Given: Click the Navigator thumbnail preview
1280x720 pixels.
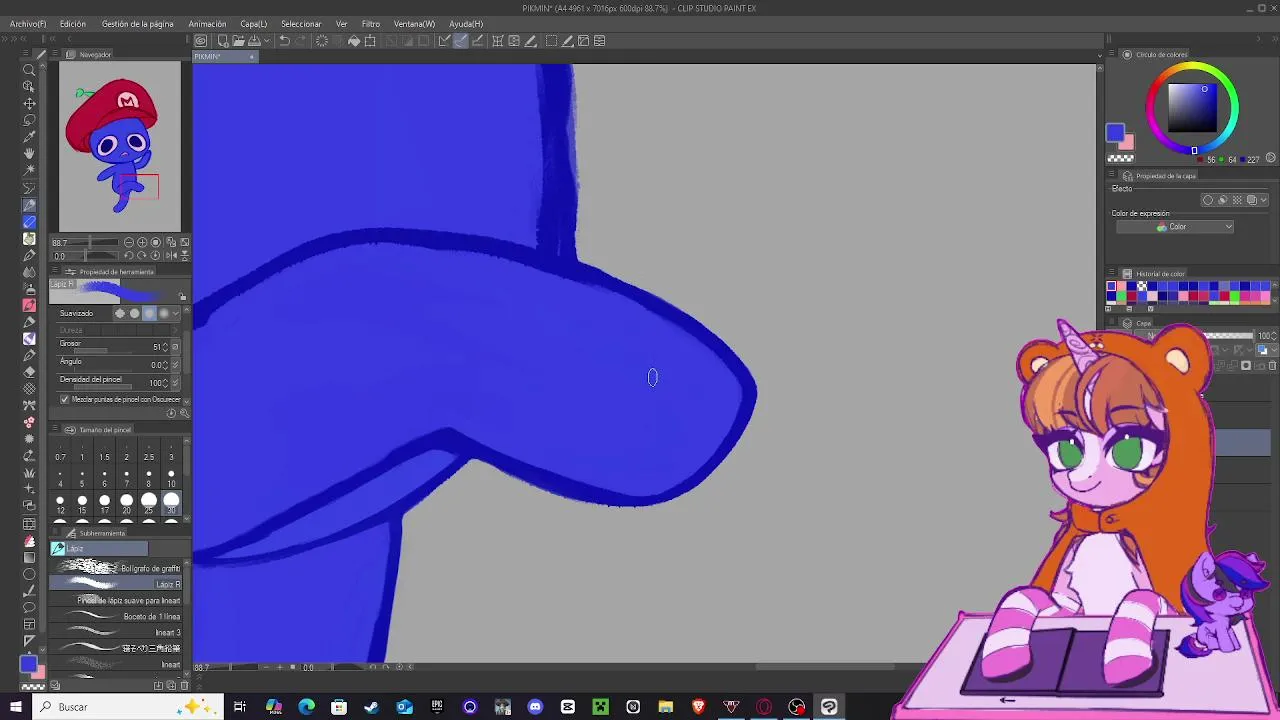Looking at the screenshot, I should coord(120,147).
